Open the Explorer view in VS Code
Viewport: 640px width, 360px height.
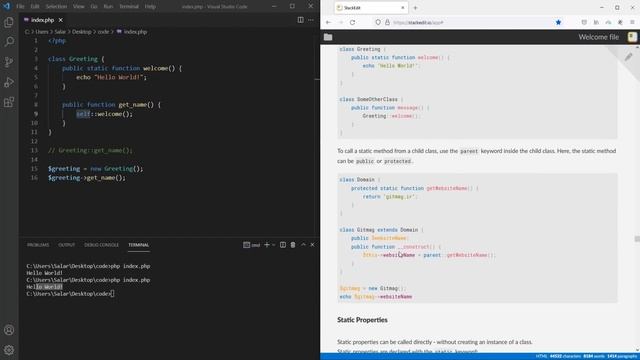9,22
